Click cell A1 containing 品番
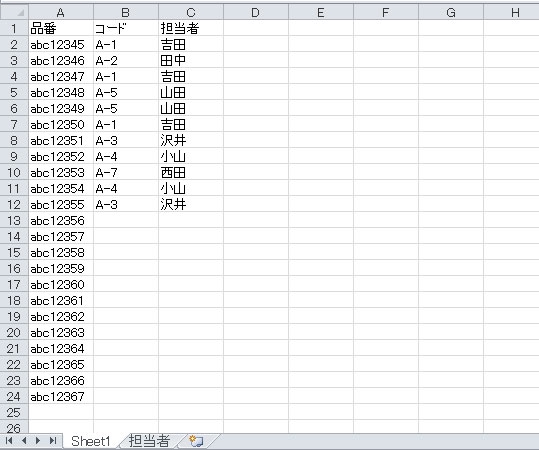539x450 pixels. click(x=61, y=28)
